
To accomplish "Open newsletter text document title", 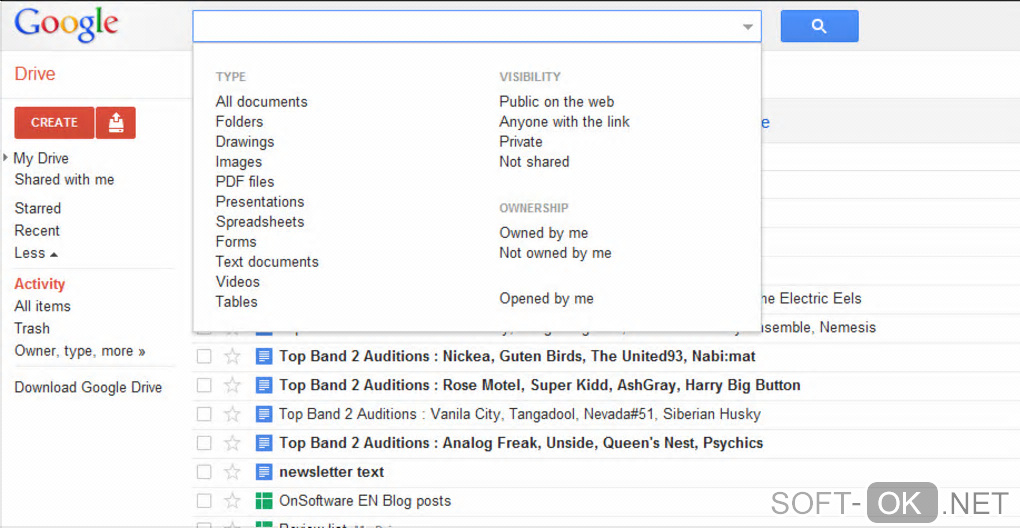I will coord(332,472).
